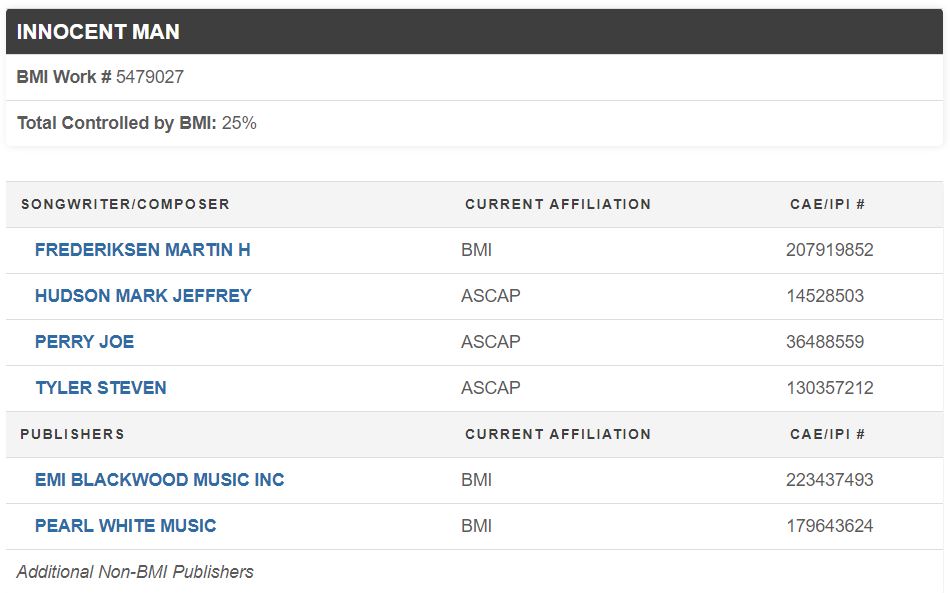The width and height of the screenshot is (950, 593).
Task: Click the BMI affiliation in Pearl White Music's row
Action: 476,526
